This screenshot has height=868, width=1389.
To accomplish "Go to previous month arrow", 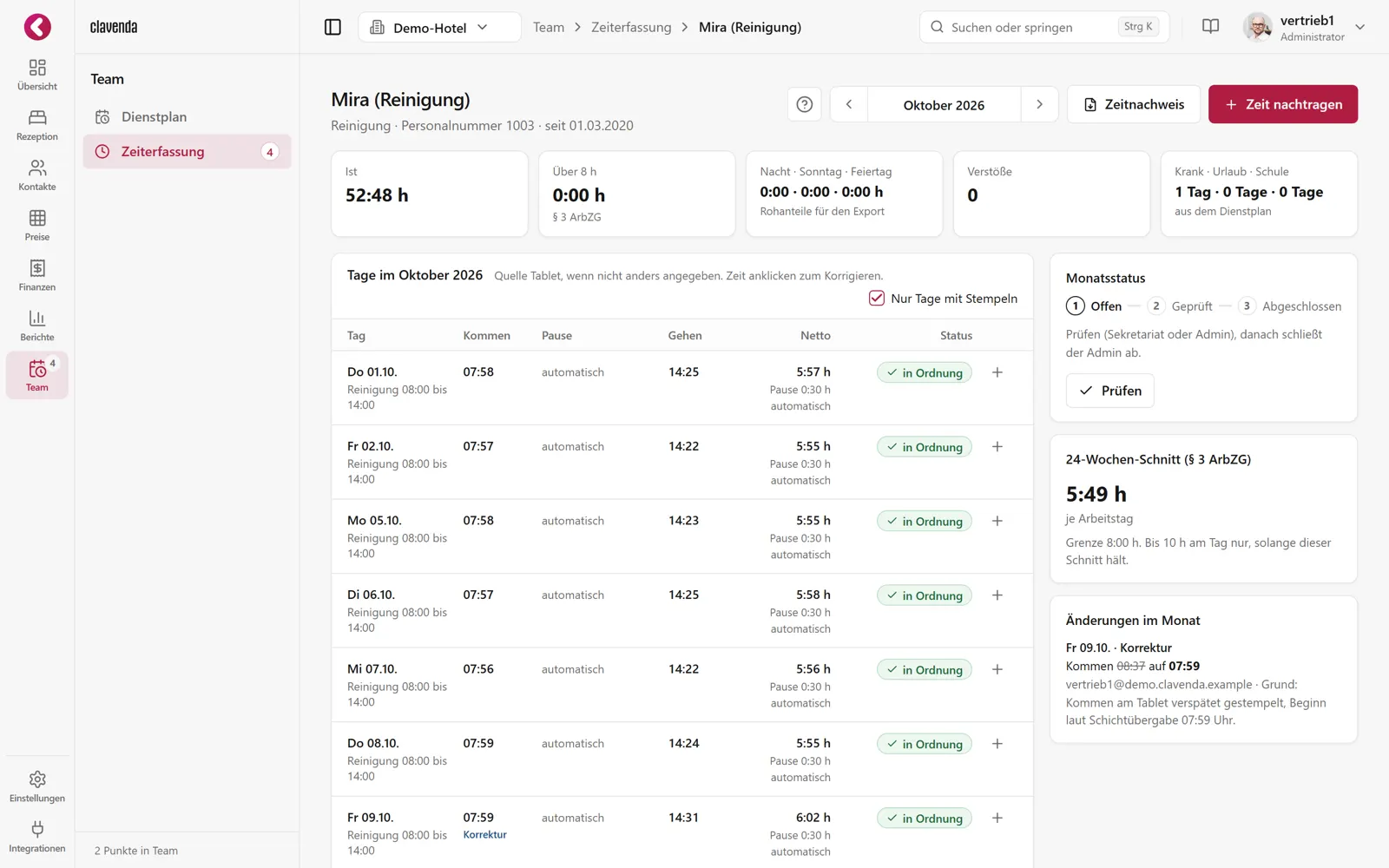I will tap(849, 104).
